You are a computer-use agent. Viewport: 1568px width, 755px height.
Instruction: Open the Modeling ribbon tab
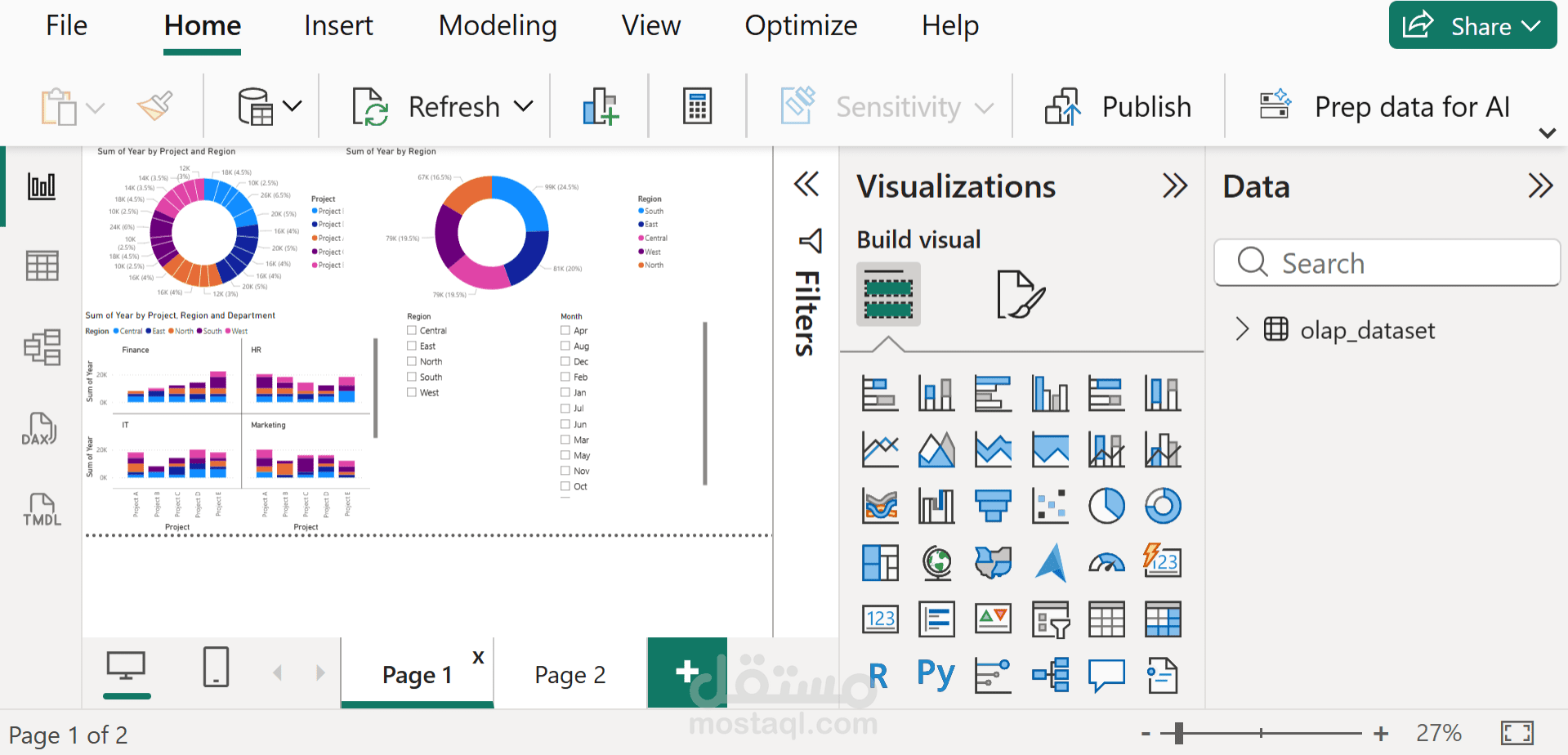498,26
